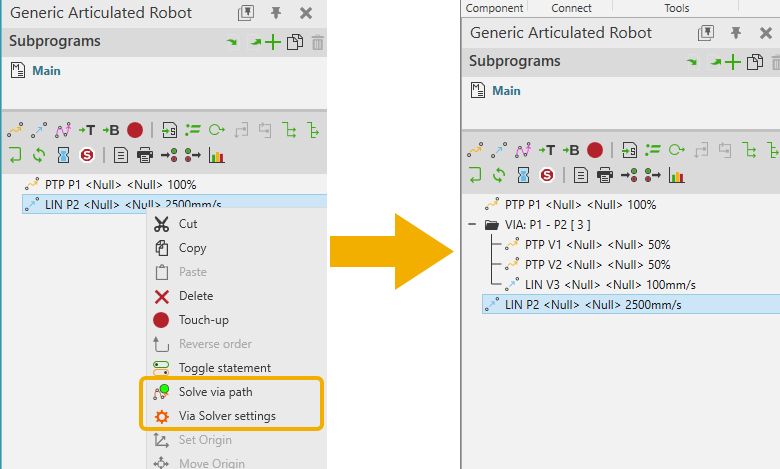Viewport: 780px width, 469px height.
Task: Choose Cut from the context menu
Action: [187, 224]
